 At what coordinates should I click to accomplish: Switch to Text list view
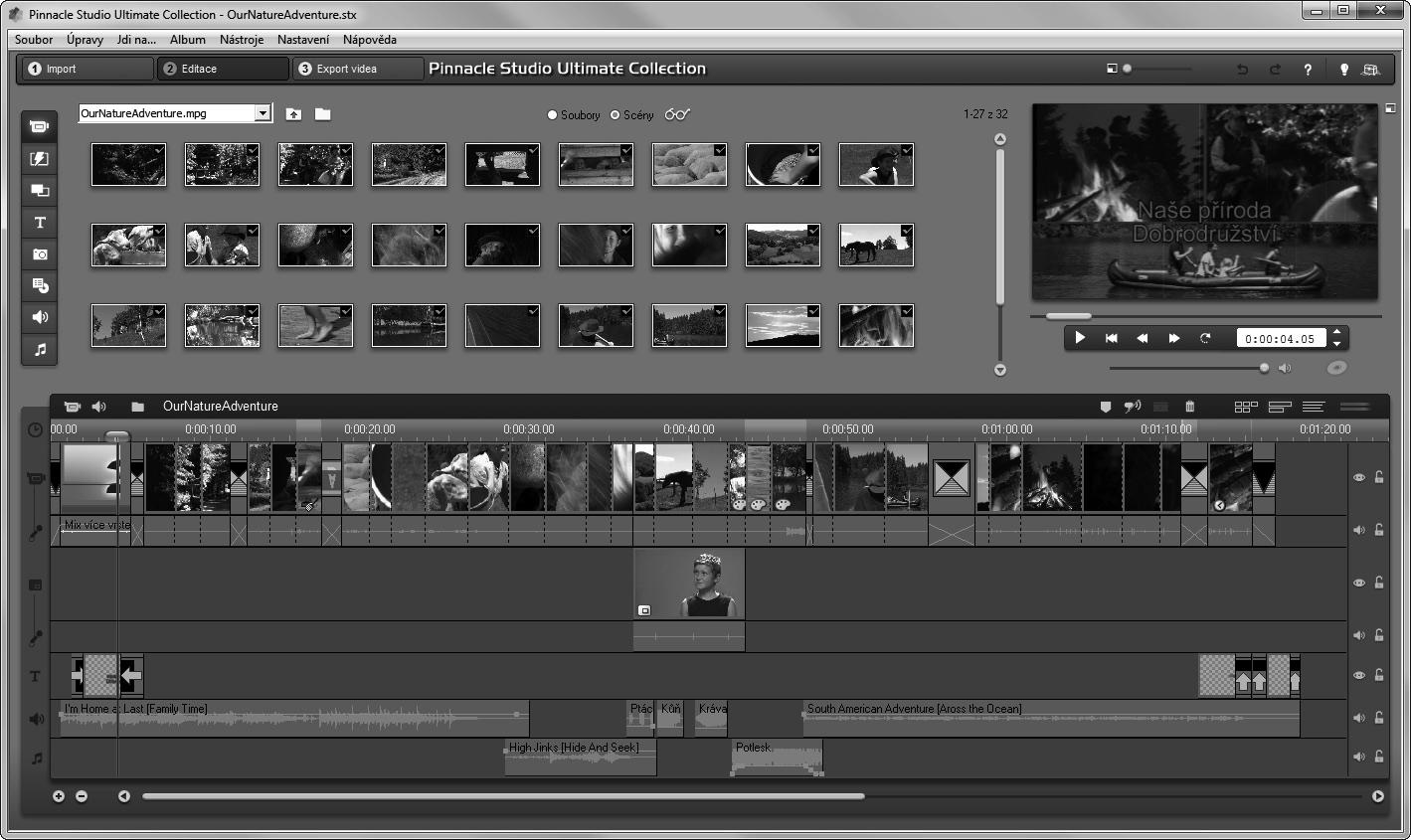pyautogui.click(x=1314, y=407)
